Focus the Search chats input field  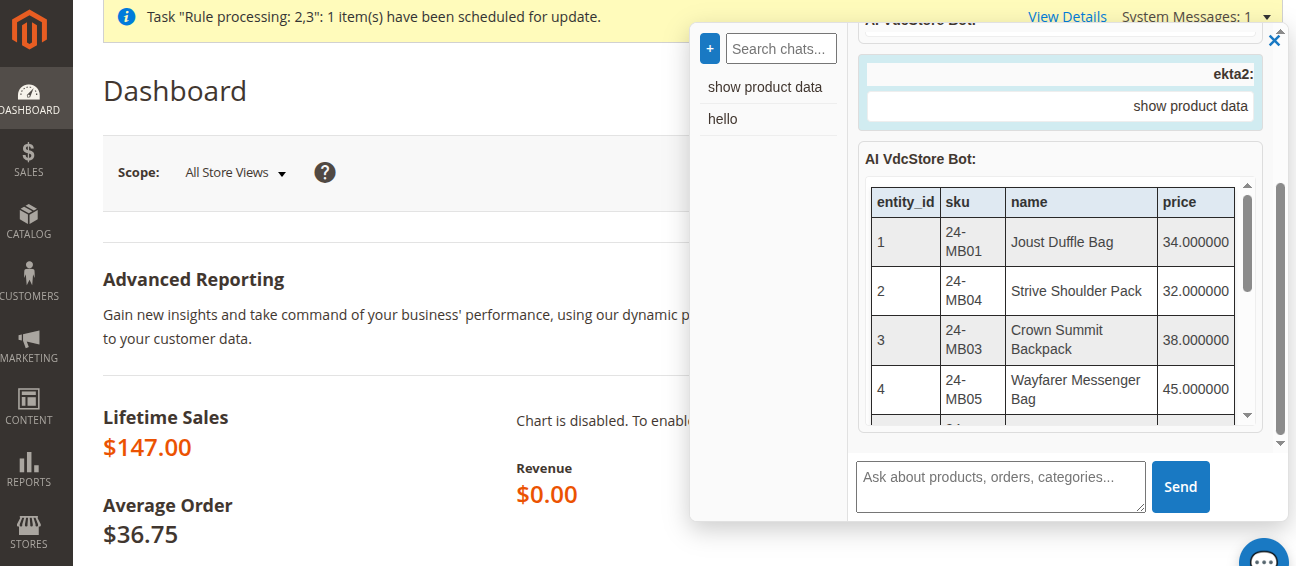[x=781, y=48]
